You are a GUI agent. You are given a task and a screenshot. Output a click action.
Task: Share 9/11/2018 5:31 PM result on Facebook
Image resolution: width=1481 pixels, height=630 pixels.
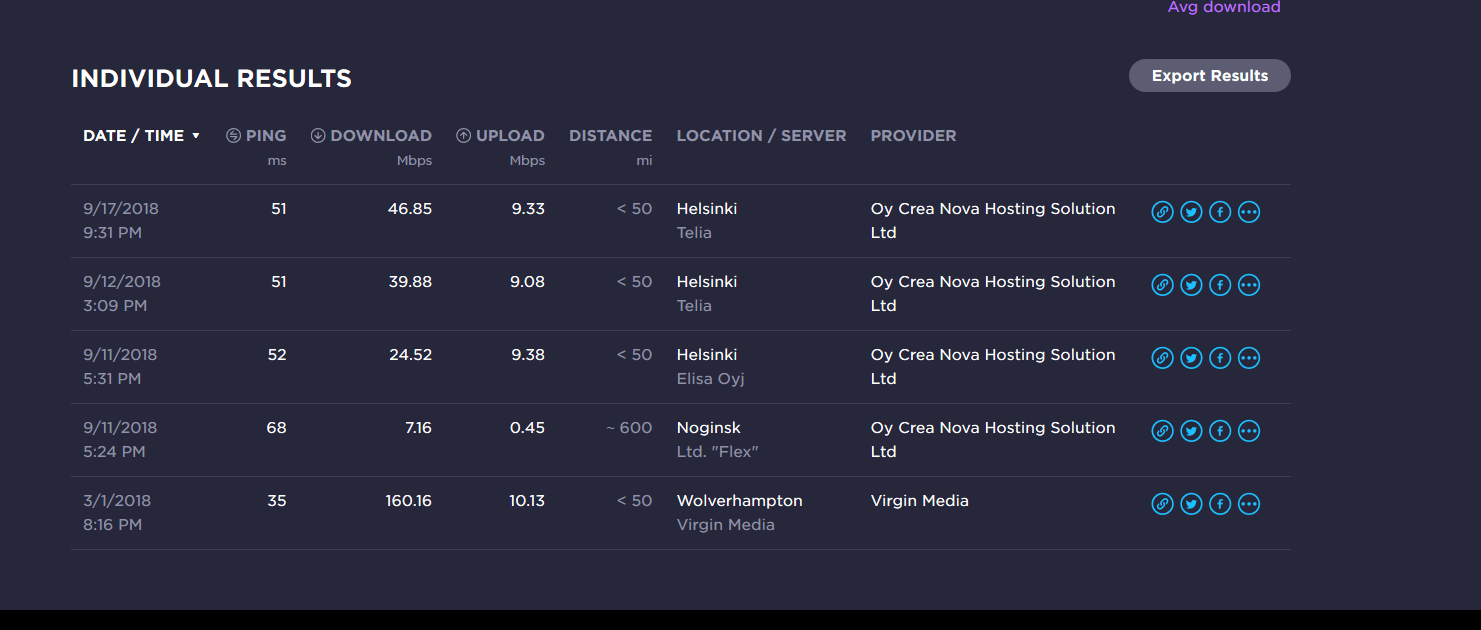pyautogui.click(x=1220, y=358)
